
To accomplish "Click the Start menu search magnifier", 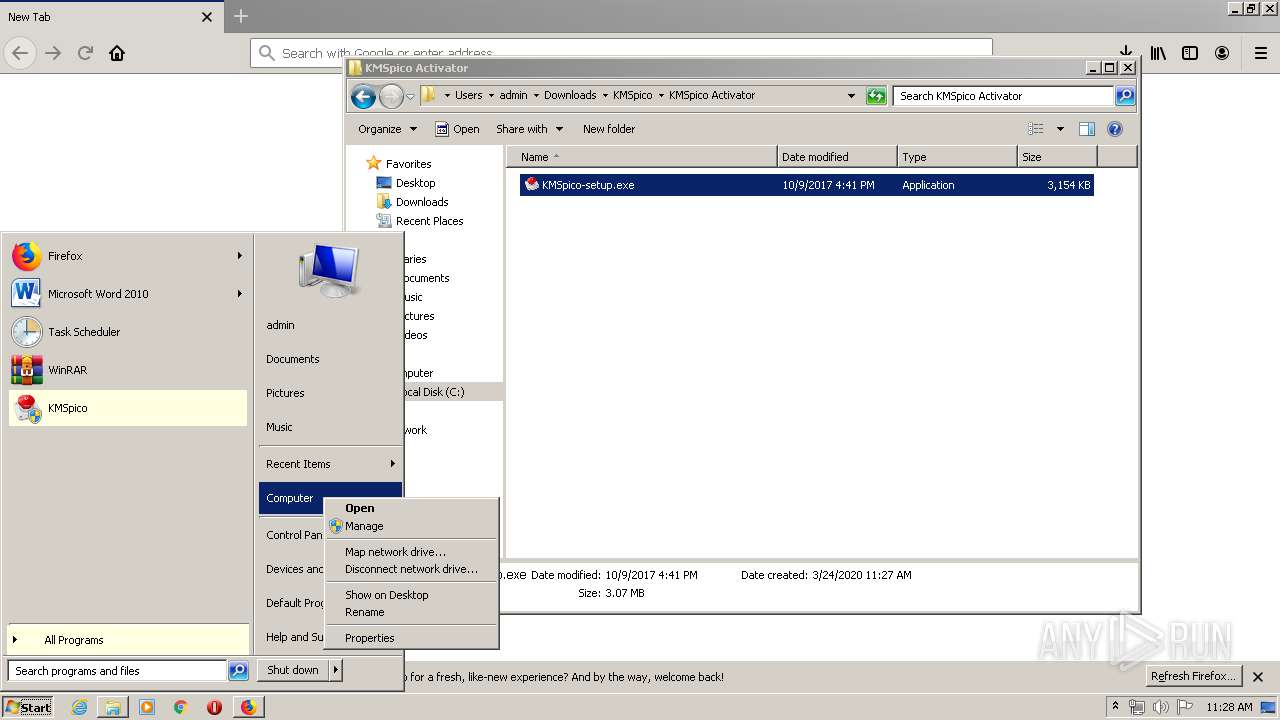I will point(238,671).
